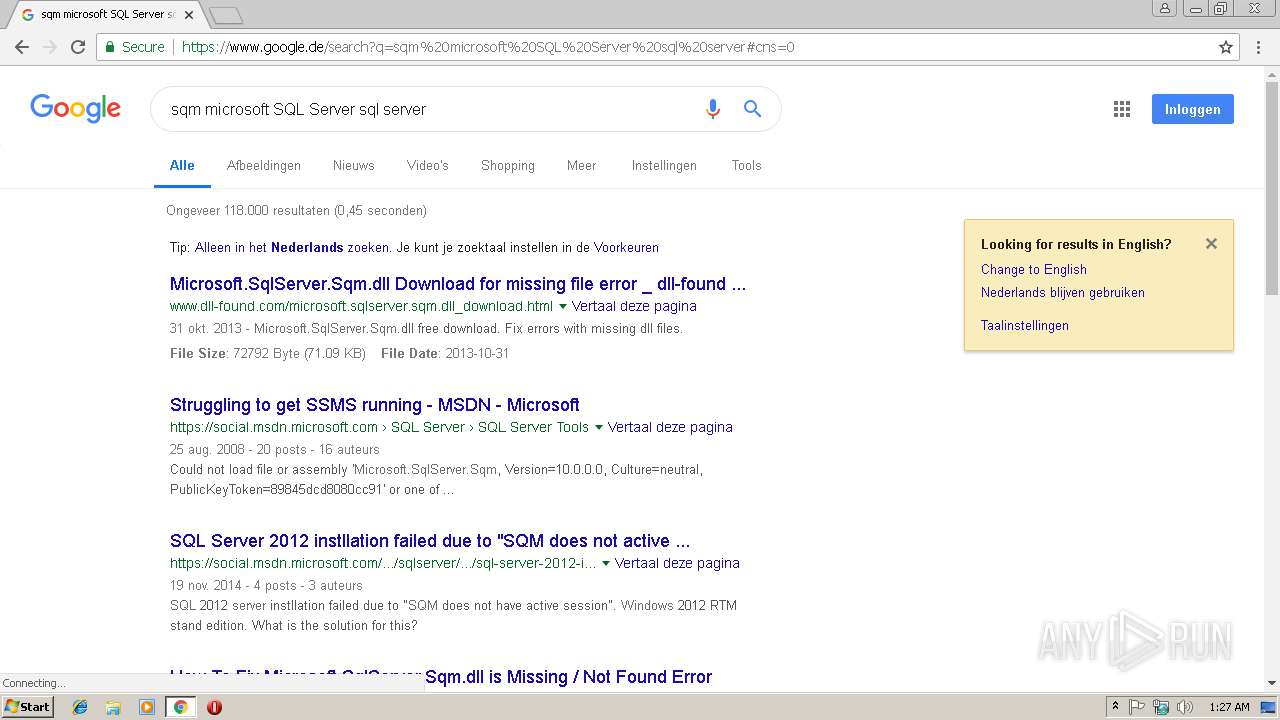This screenshot has width=1280, height=720.
Task: Click the vertical scrollbar down arrow
Action: click(1272, 683)
